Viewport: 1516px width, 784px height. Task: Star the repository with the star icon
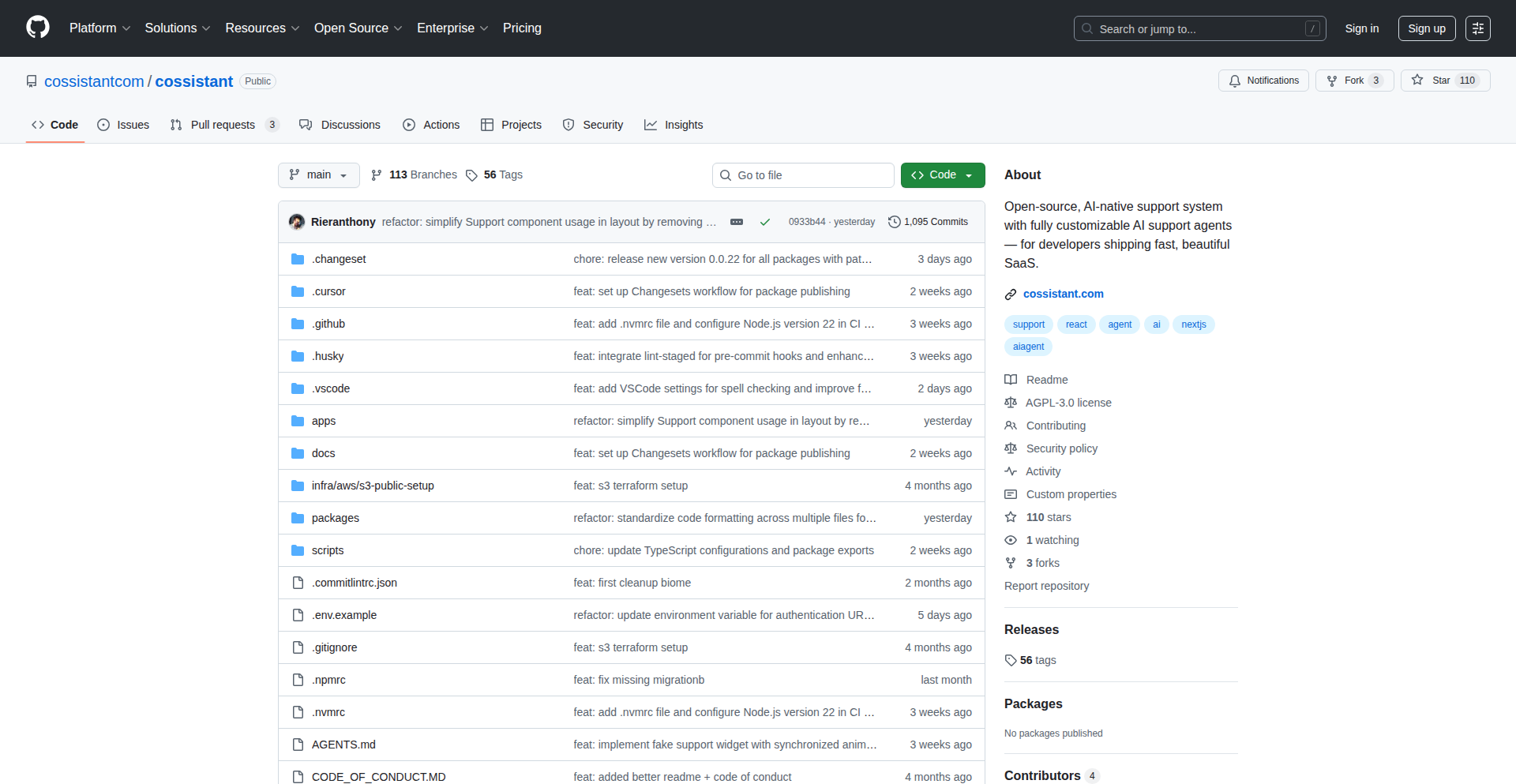1417,80
